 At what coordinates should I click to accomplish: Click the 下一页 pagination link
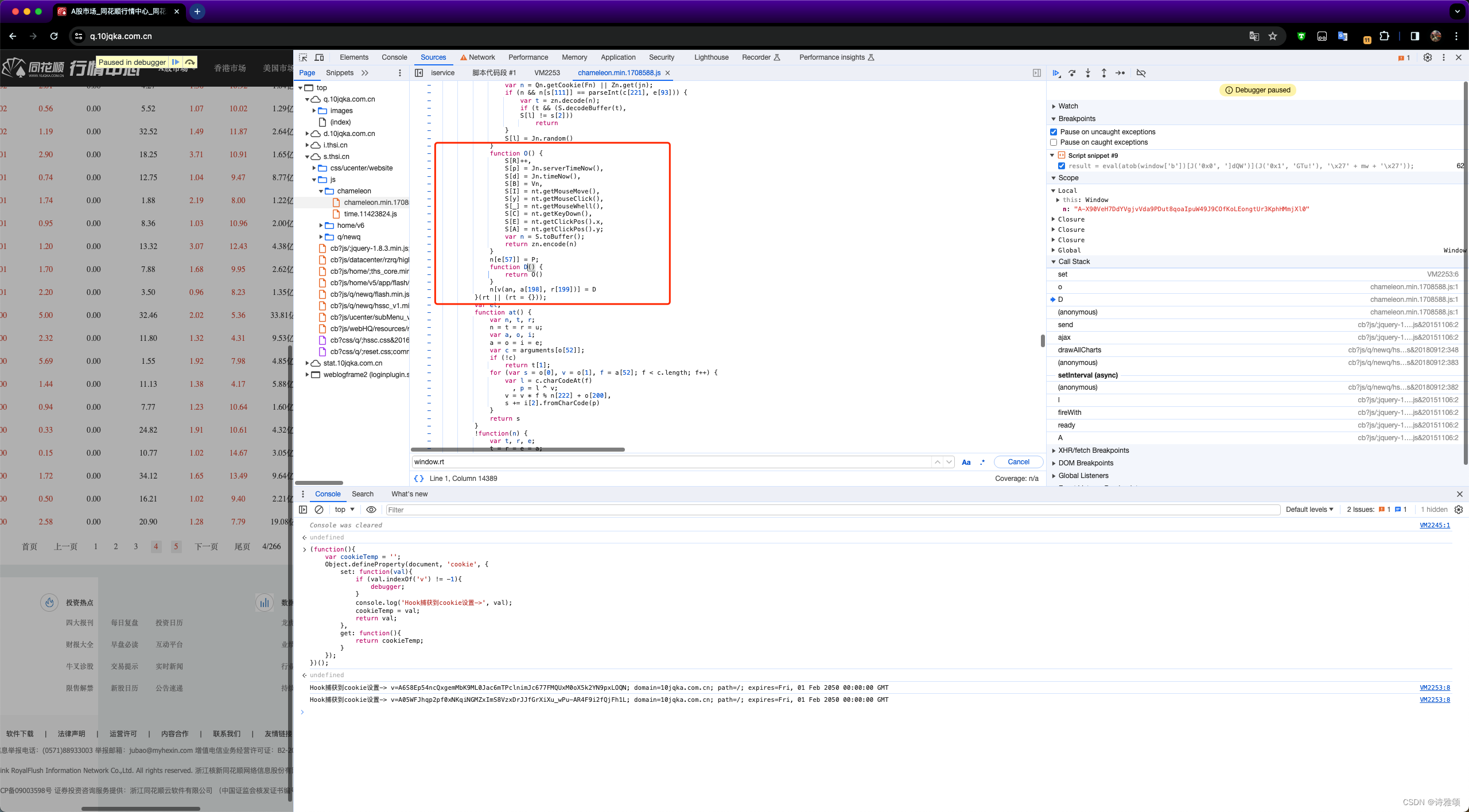[207, 546]
